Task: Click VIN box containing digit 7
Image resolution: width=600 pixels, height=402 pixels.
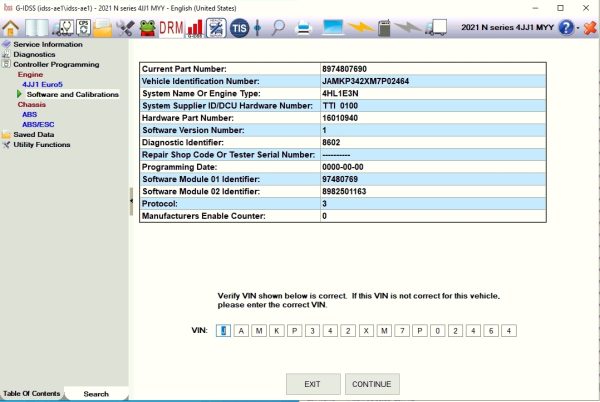Action: 402,330
